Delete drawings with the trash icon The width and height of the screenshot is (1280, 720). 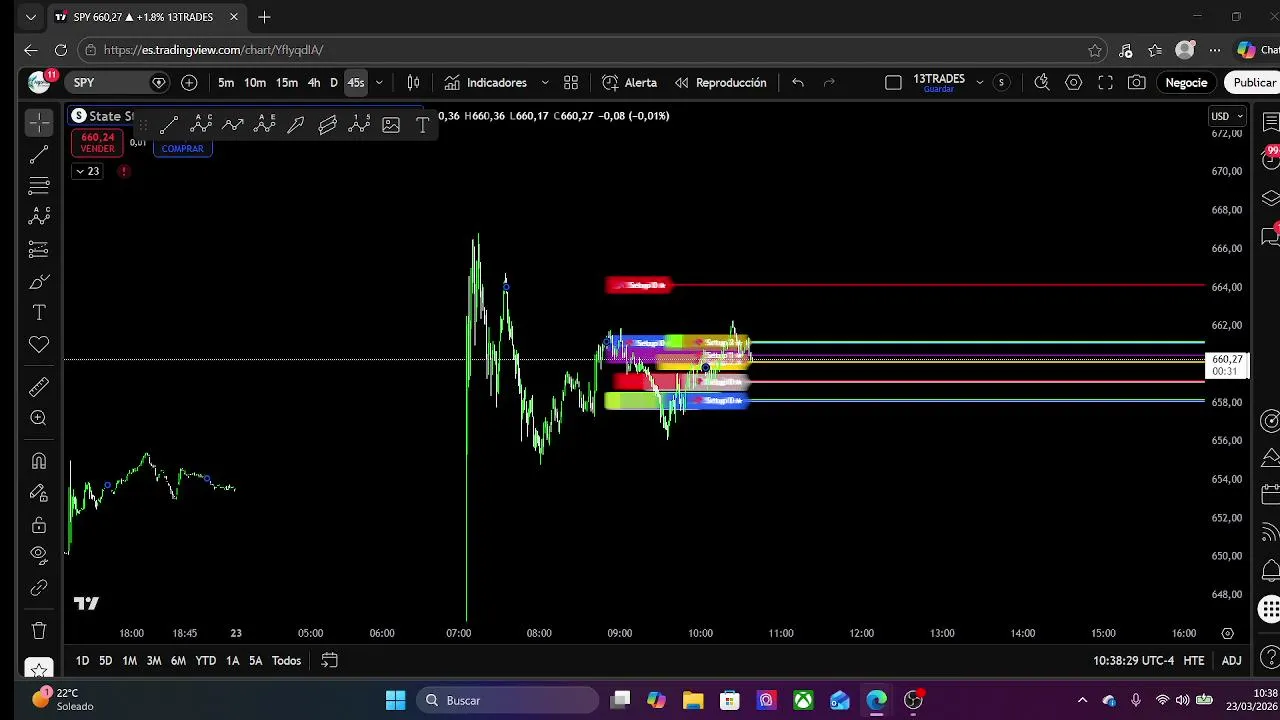tap(39, 630)
